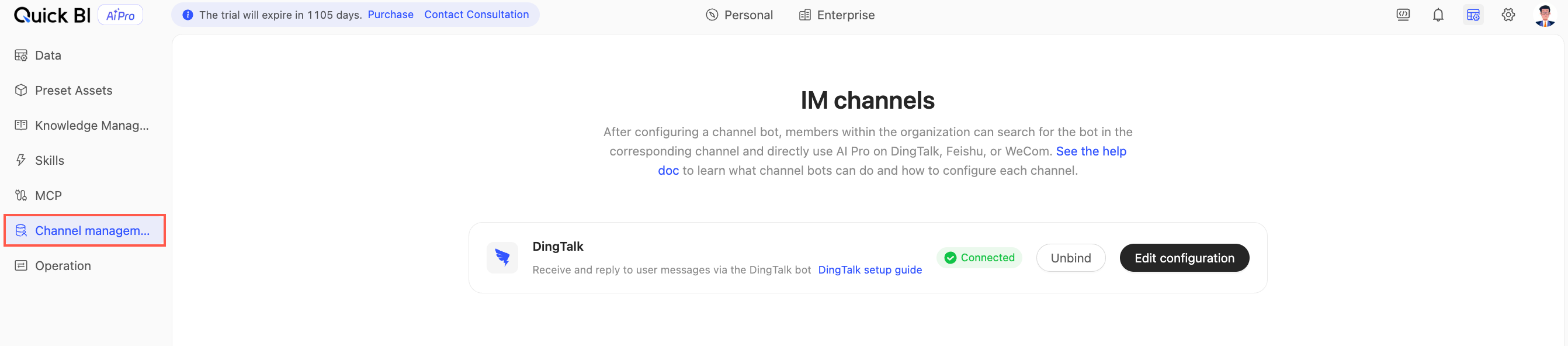Open the 'See the help' link

coord(1091,151)
